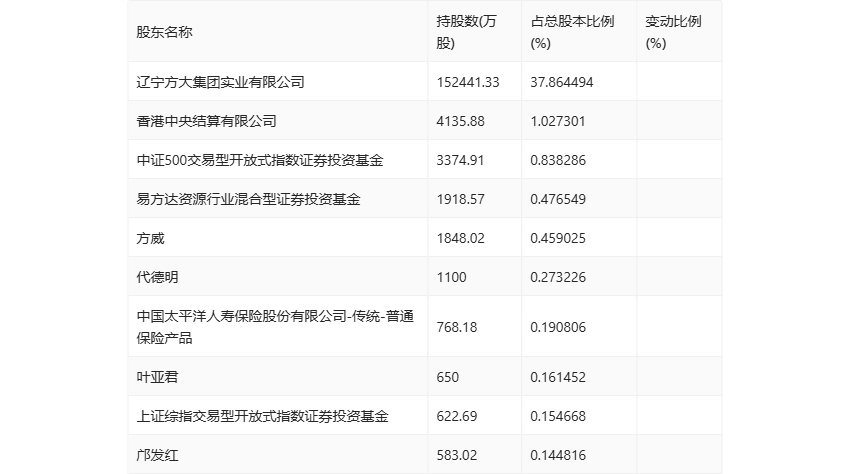Viewport: 850px width, 474px height.
Task: Select 中国太平洋人寿保险股份有限公司 row name
Action: 275,326
